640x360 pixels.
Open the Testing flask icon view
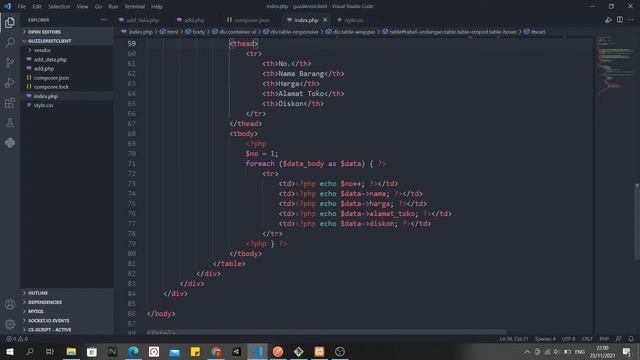[10, 122]
